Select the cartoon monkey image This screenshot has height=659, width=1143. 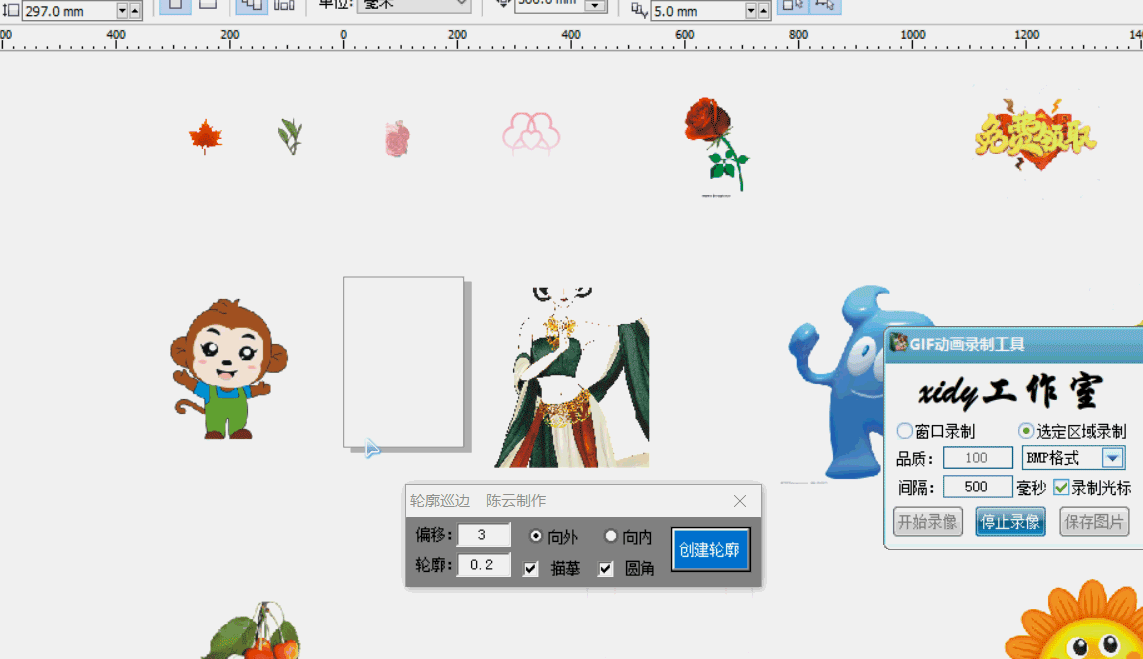pos(228,369)
